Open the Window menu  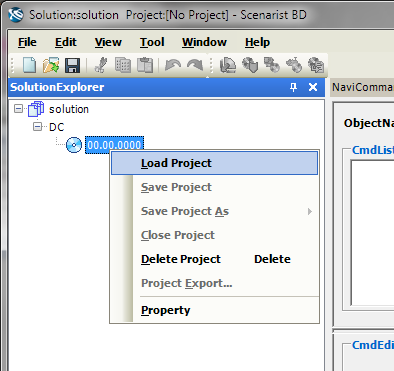point(204,42)
